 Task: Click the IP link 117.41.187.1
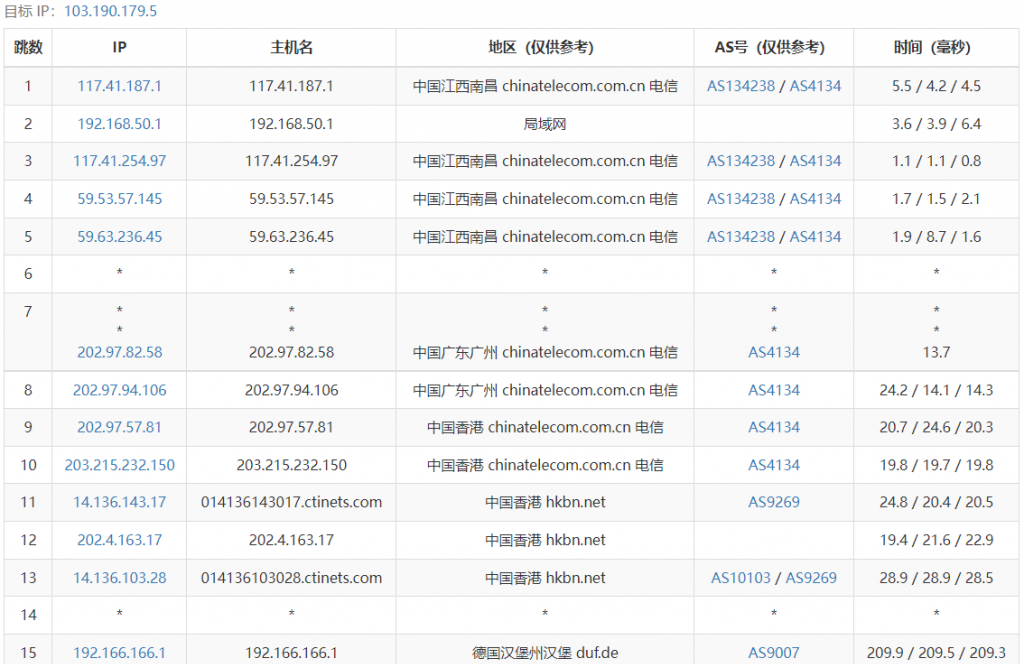119,86
